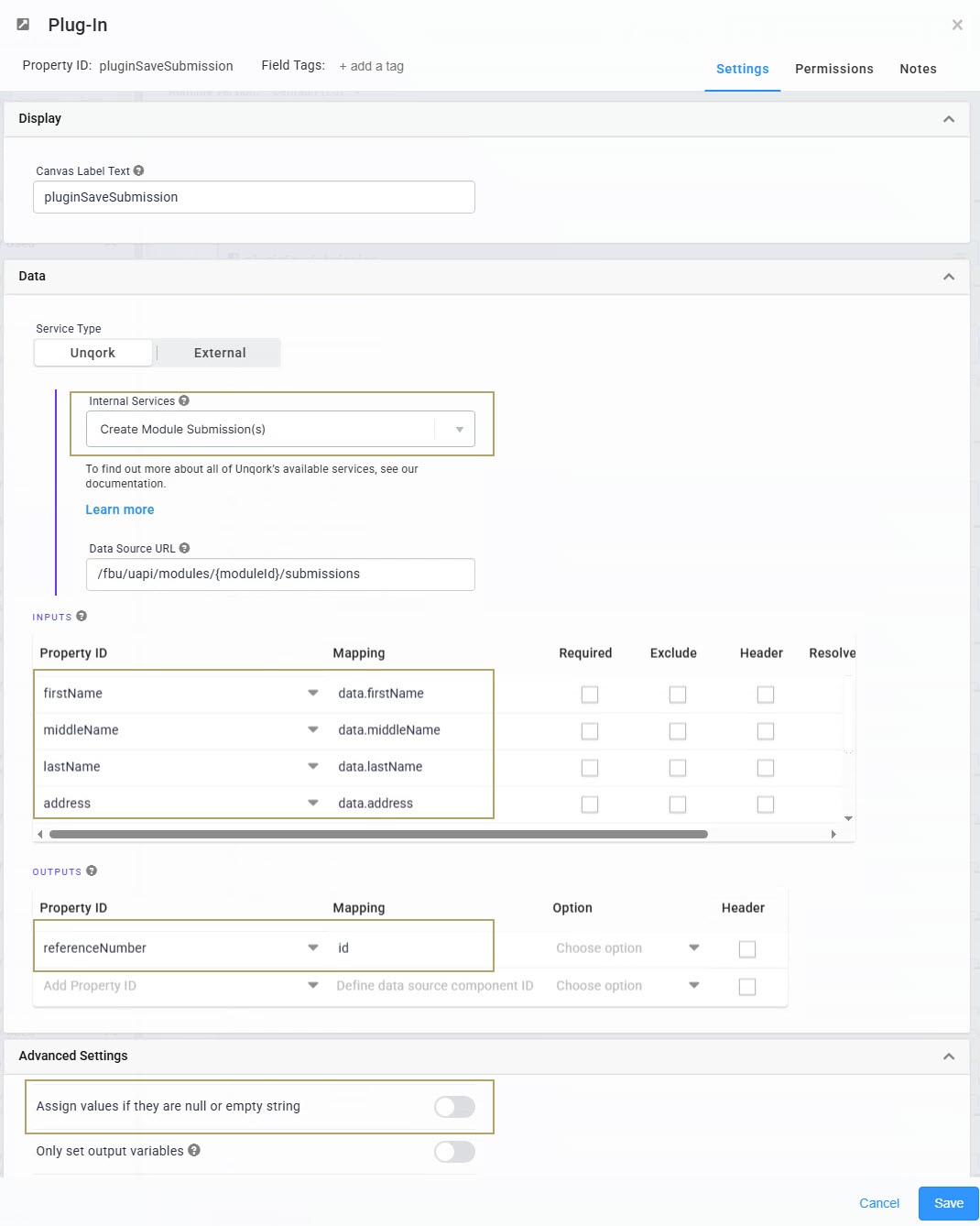Click the Plug-In component icon in the header
Viewport: 980px width, 1226px height.
coord(23,25)
